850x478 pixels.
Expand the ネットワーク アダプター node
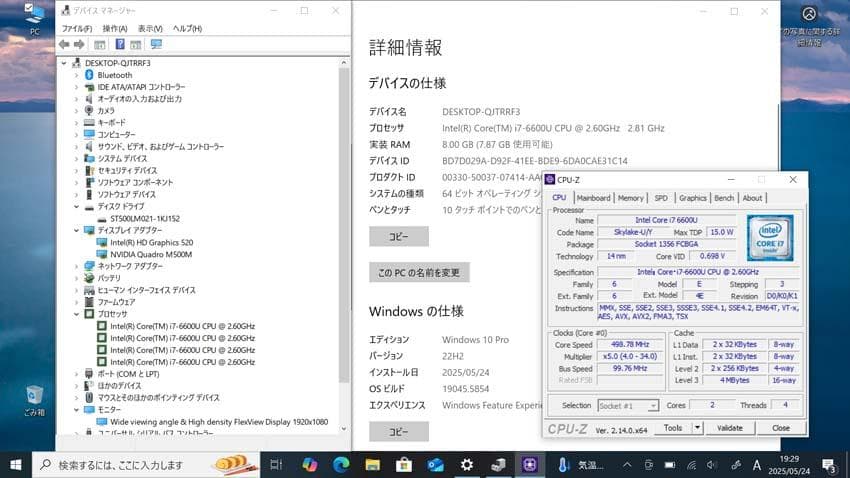76,266
